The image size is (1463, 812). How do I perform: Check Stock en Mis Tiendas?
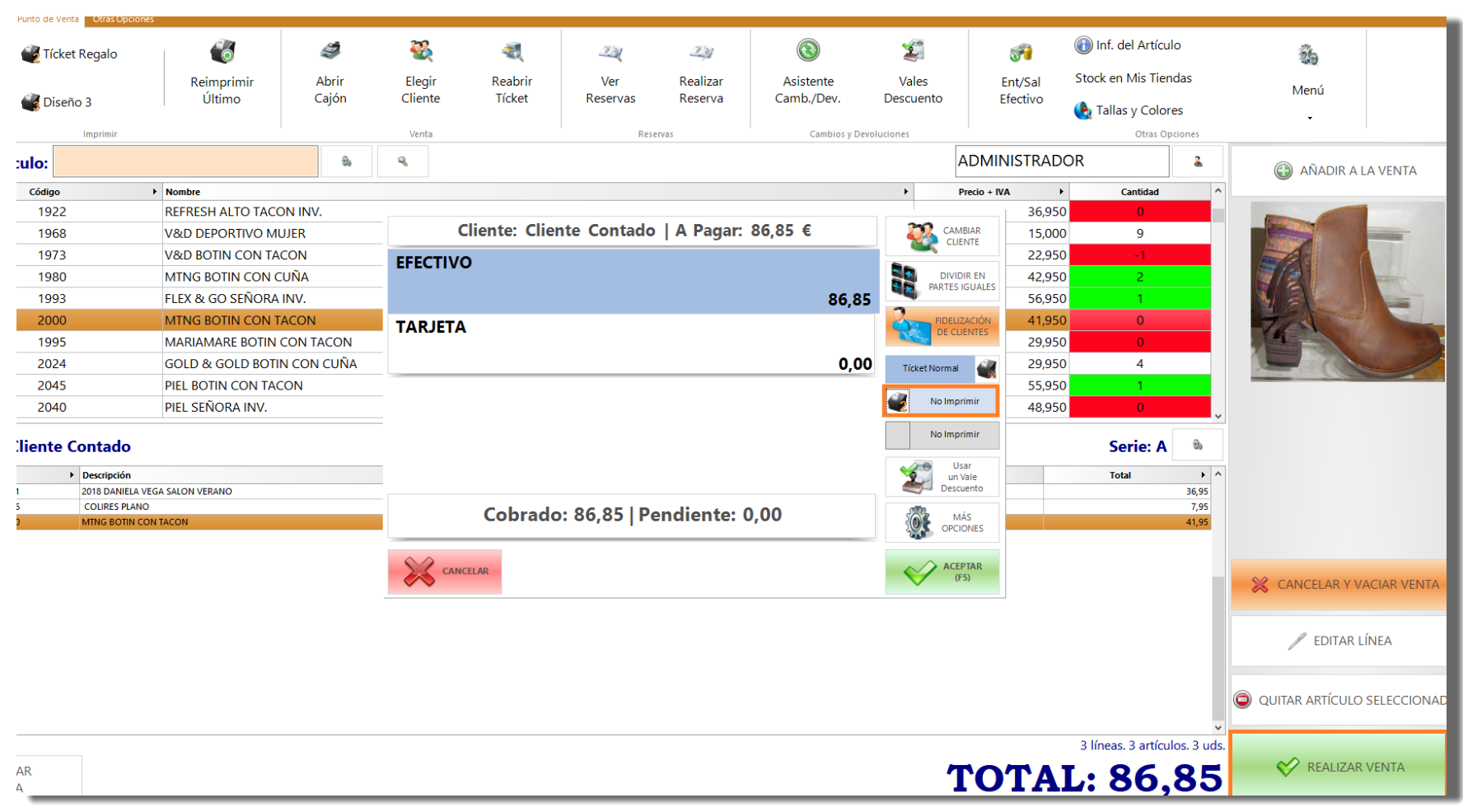pyautogui.click(x=1133, y=78)
